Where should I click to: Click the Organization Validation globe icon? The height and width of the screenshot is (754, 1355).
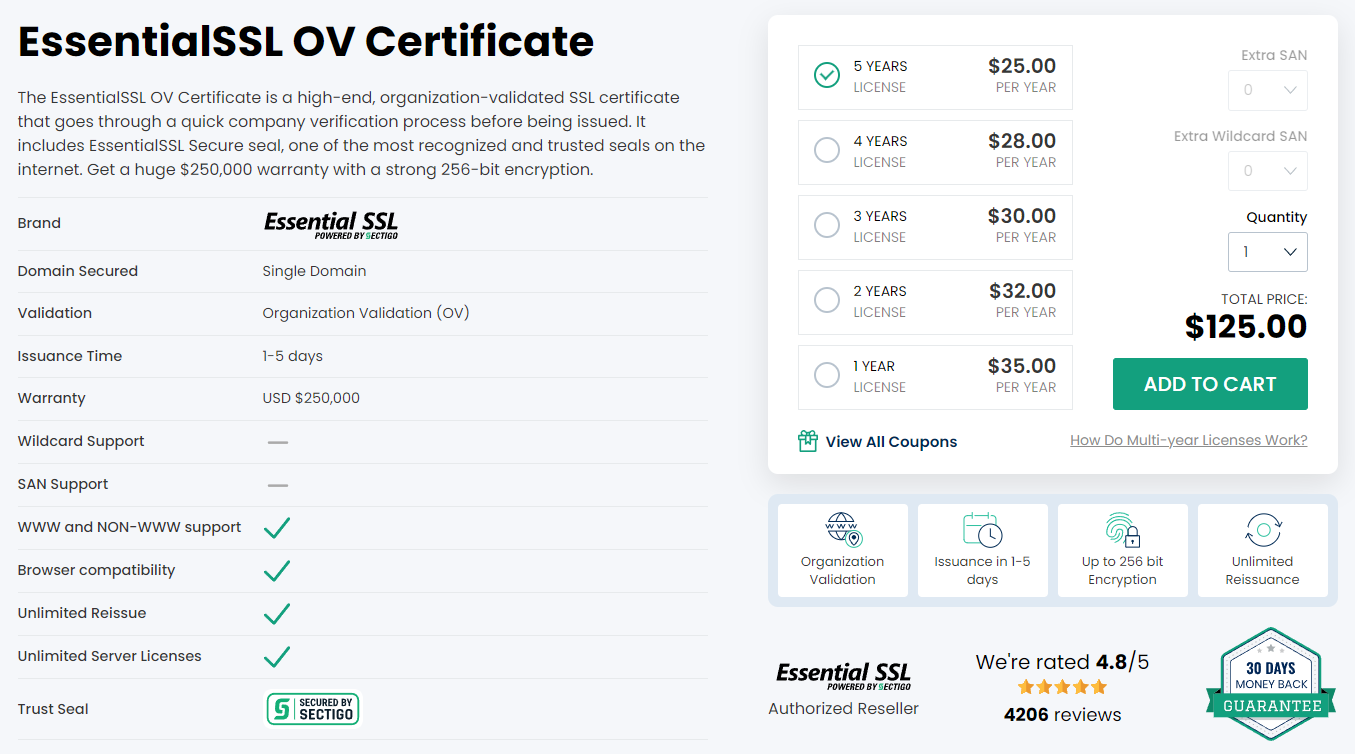pos(843,529)
